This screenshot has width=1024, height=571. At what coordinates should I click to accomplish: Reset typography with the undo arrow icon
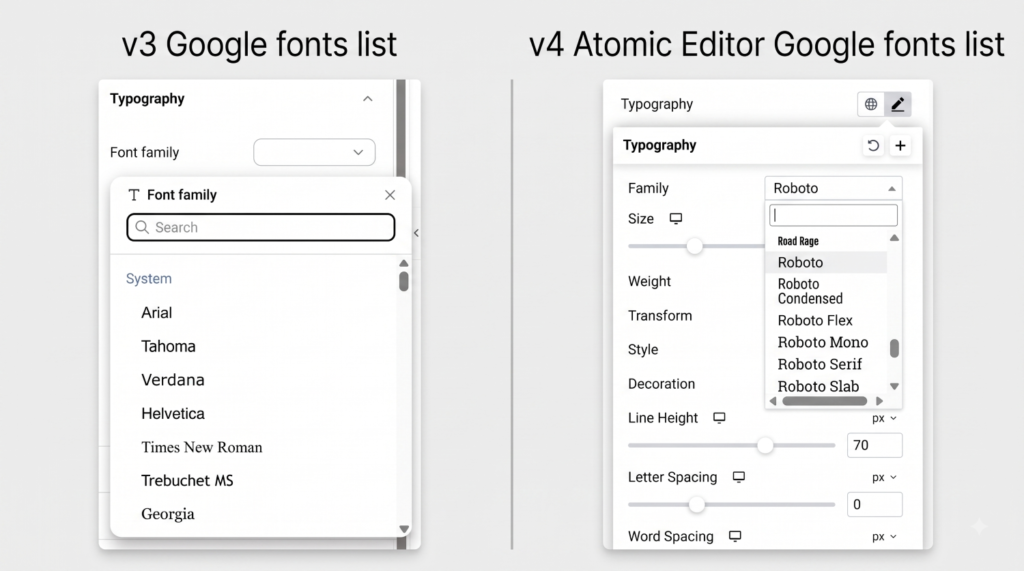click(x=873, y=145)
